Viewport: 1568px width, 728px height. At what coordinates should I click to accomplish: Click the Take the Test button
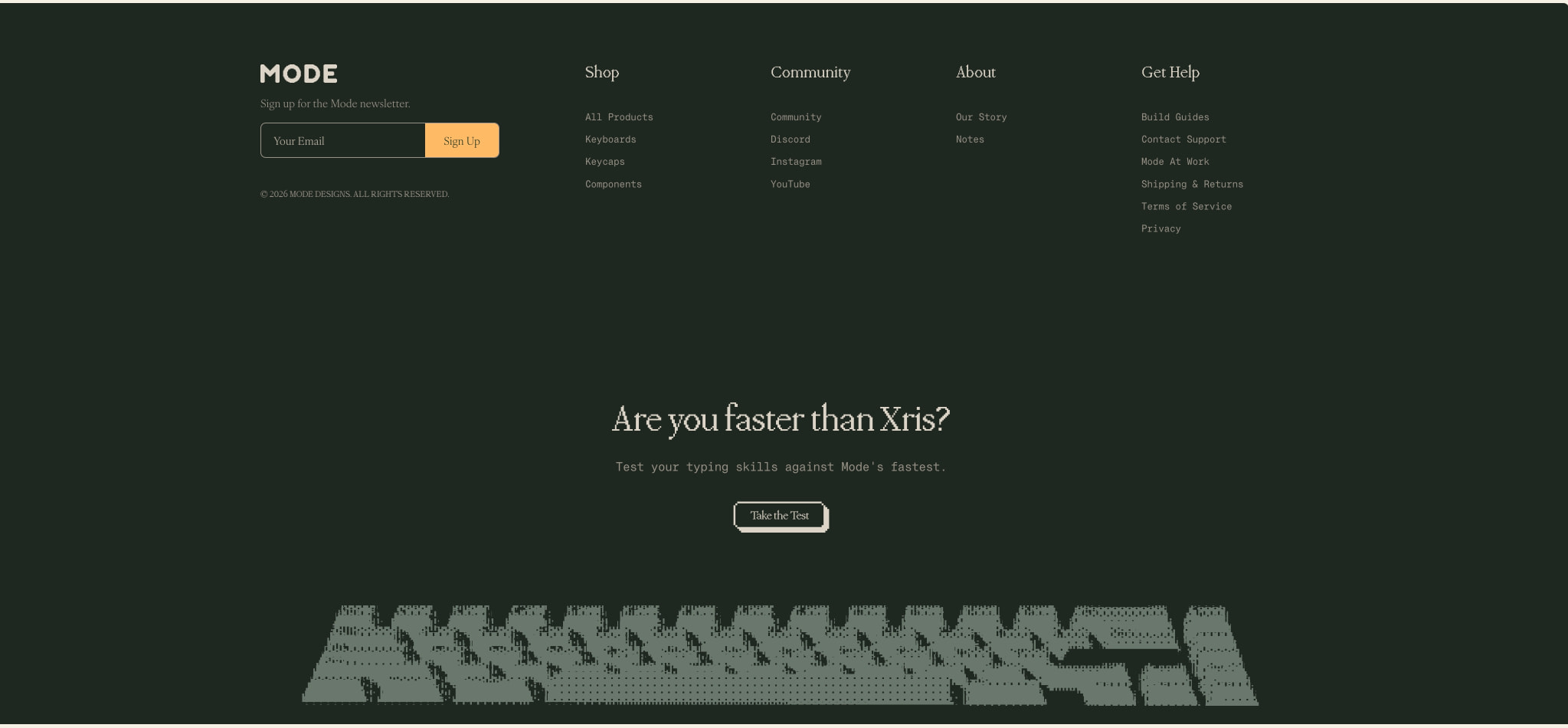click(x=781, y=516)
